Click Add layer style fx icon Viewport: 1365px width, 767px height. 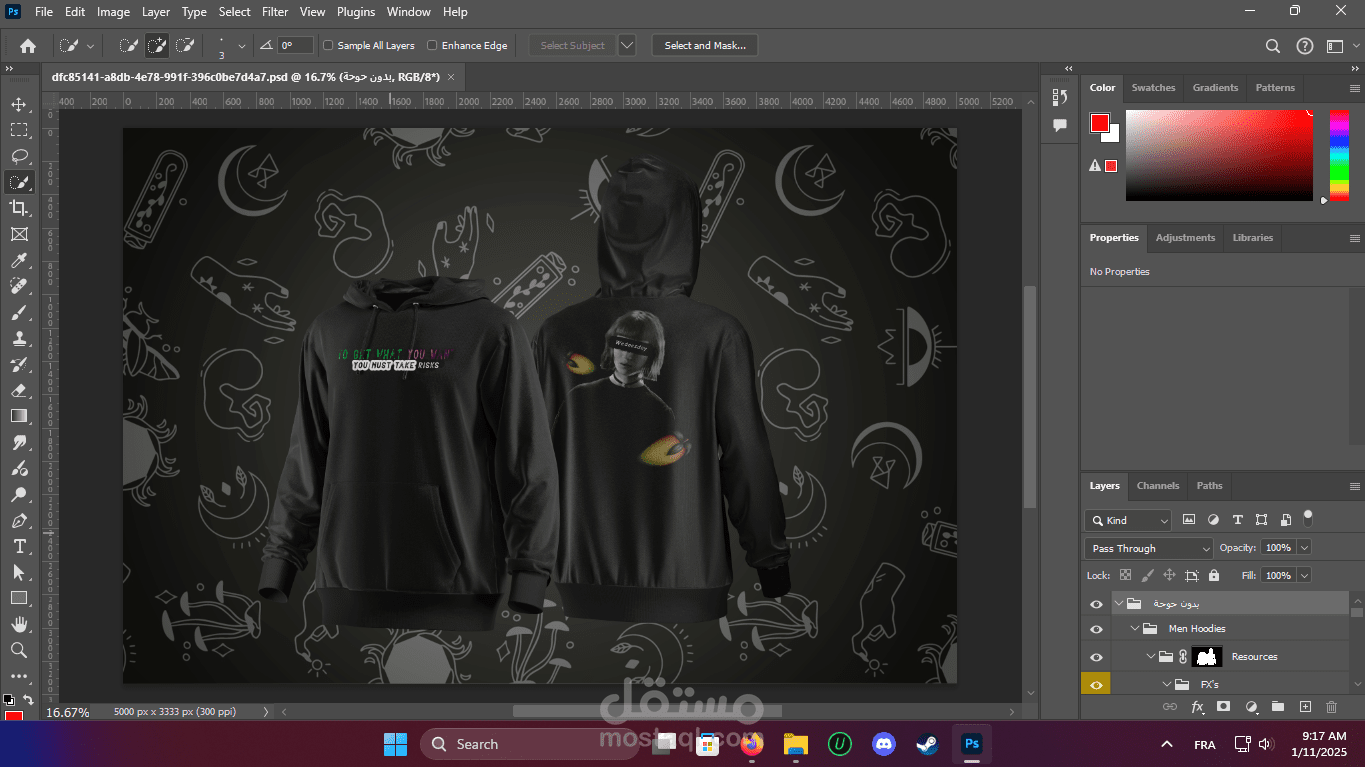coord(1197,706)
